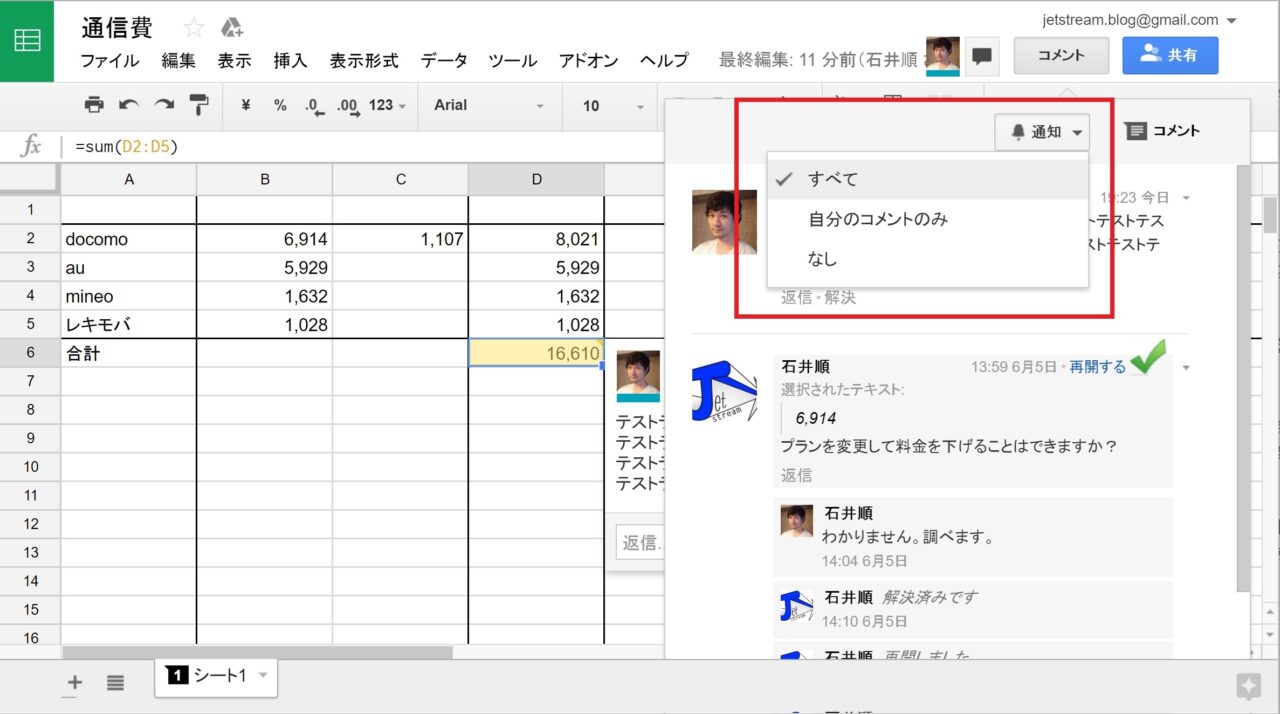The image size is (1280, 714).
Task: Expand the 通知 dropdown button
Action: [1041, 132]
